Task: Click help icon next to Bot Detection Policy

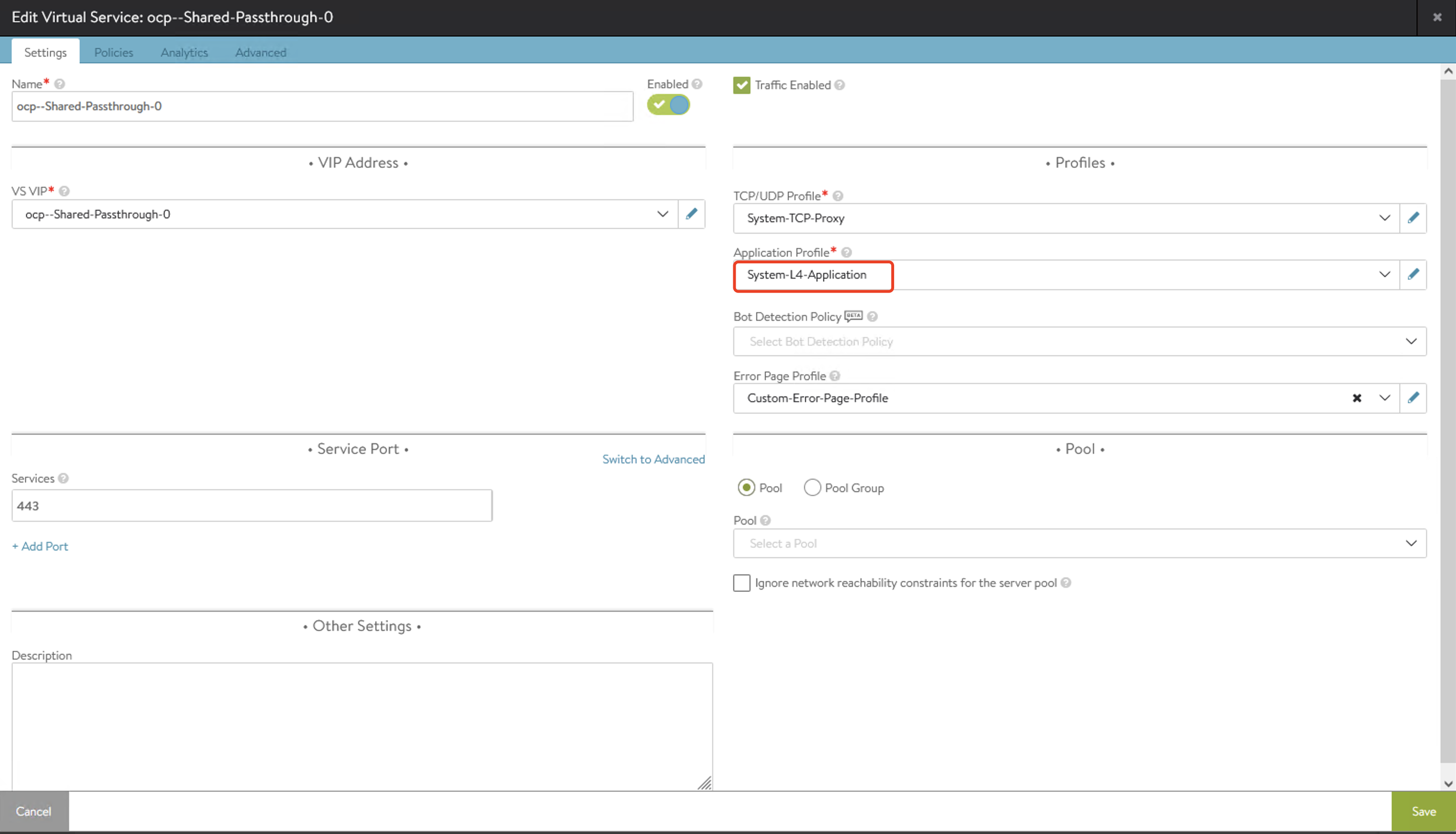Action: (872, 317)
